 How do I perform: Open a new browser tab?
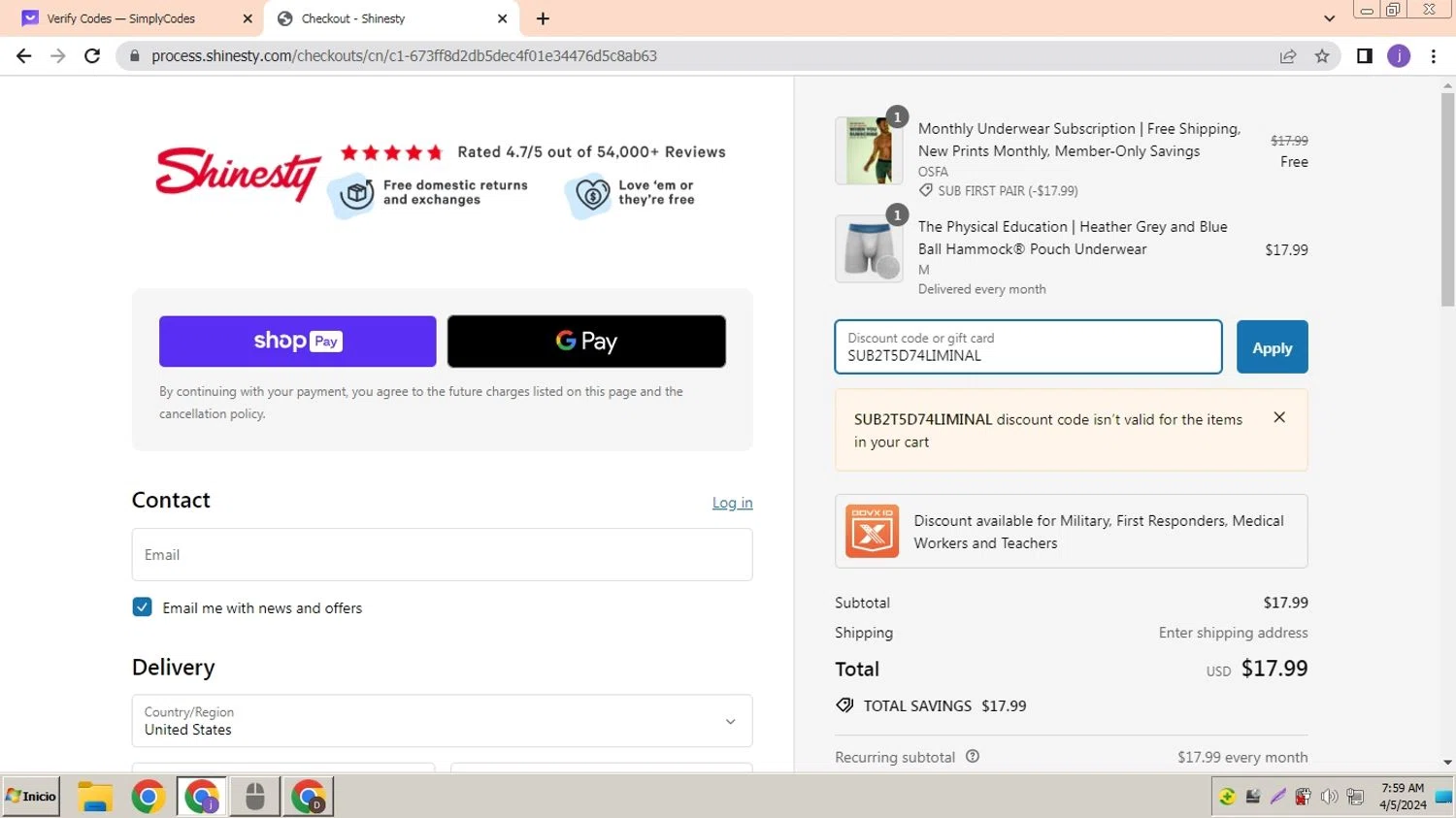point(543,18)
